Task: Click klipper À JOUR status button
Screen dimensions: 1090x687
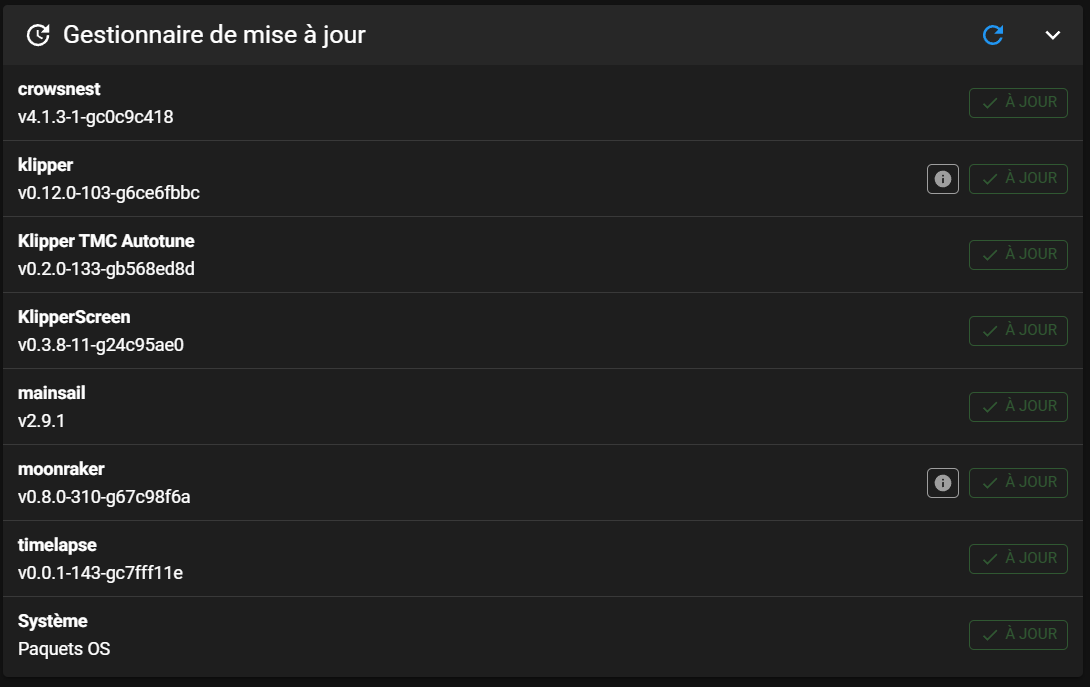Action: tap(1018, 179)
